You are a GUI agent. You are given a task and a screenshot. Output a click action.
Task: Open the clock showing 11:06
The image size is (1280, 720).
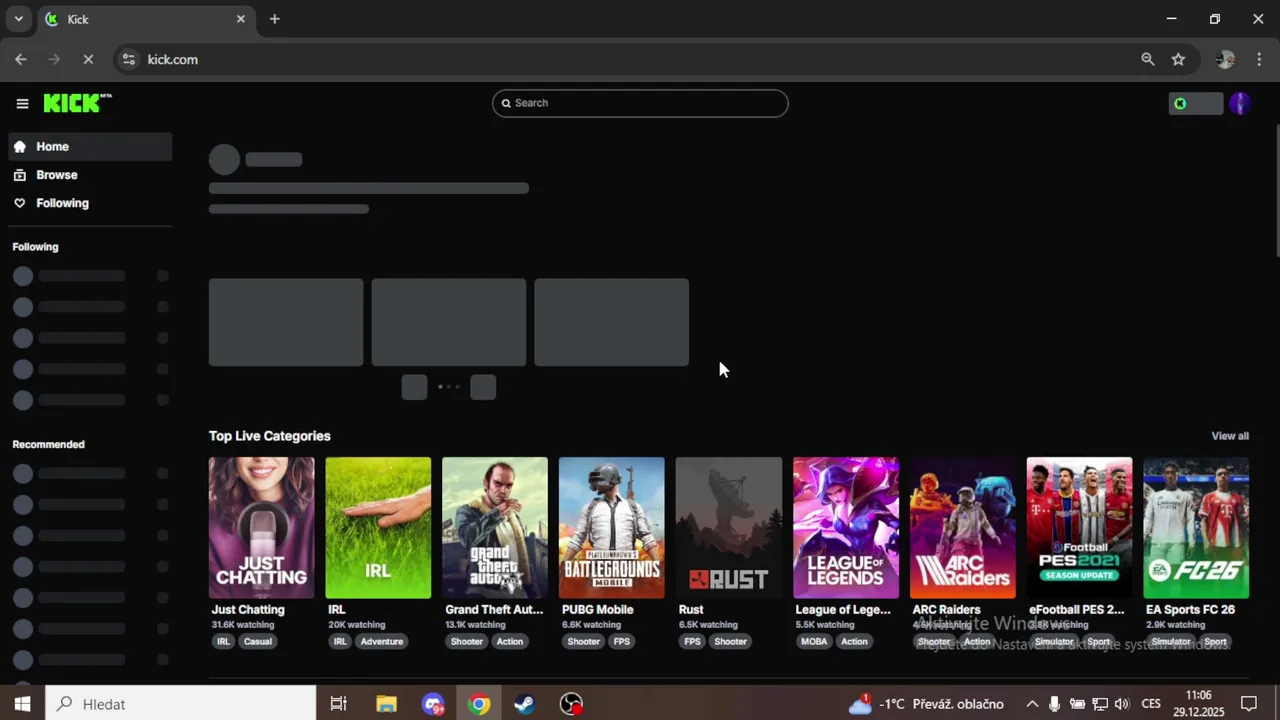click(1198, 704)
